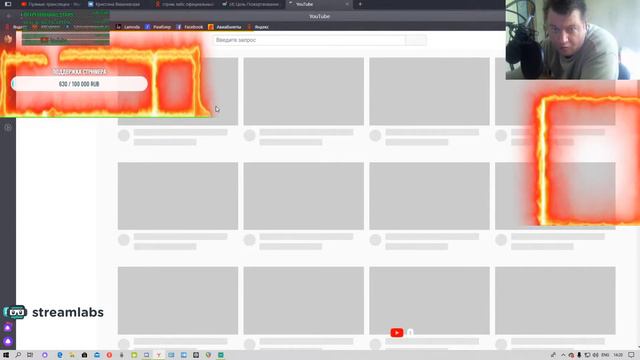Open the Авиабилеты bookmark
Screen dimensions: 640x360
pos(224,27)
